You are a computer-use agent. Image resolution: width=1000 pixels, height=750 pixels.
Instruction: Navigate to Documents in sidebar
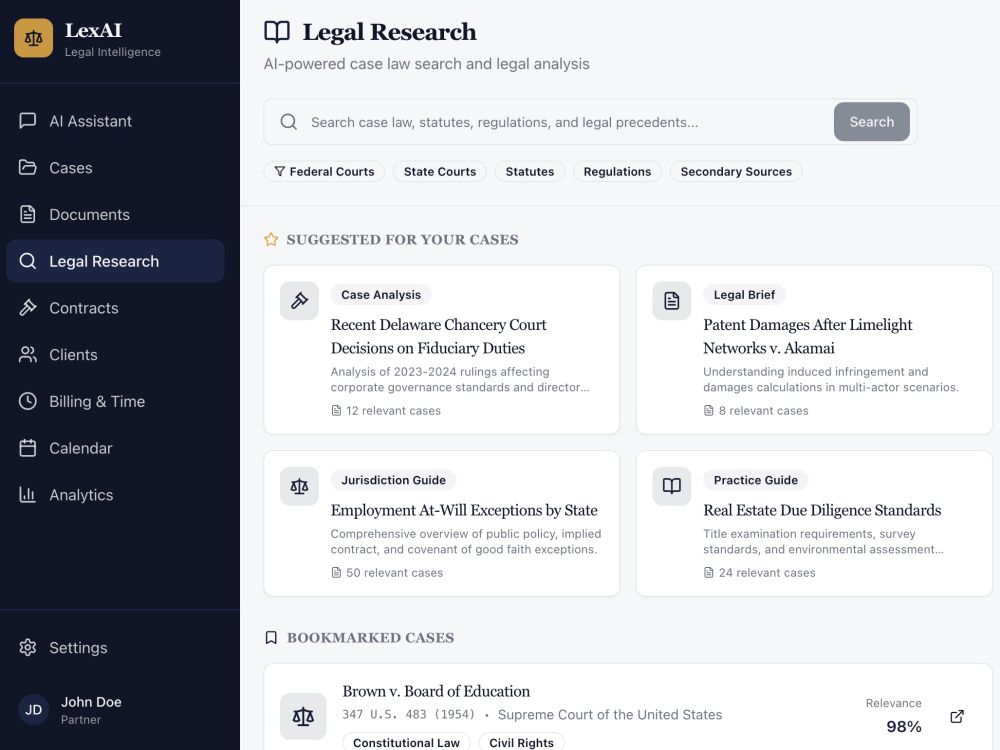coord(115,214)
